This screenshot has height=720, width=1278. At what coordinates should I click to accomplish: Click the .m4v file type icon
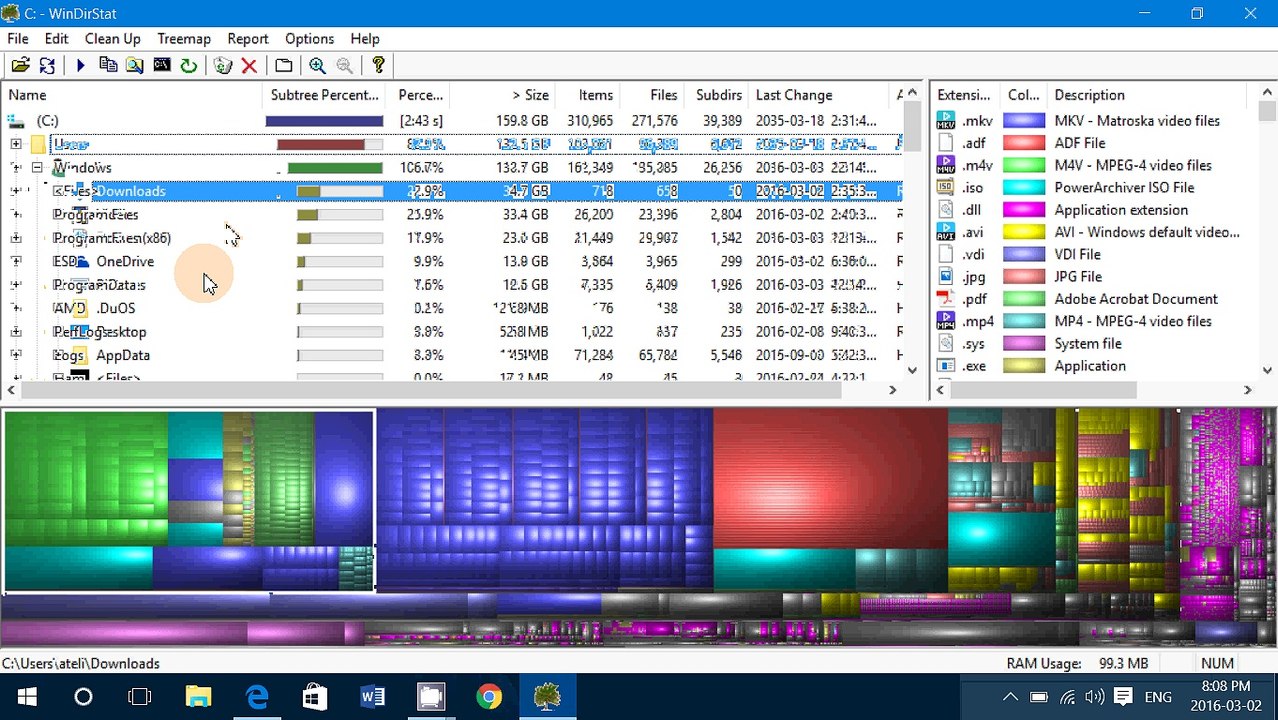[945, 165]
